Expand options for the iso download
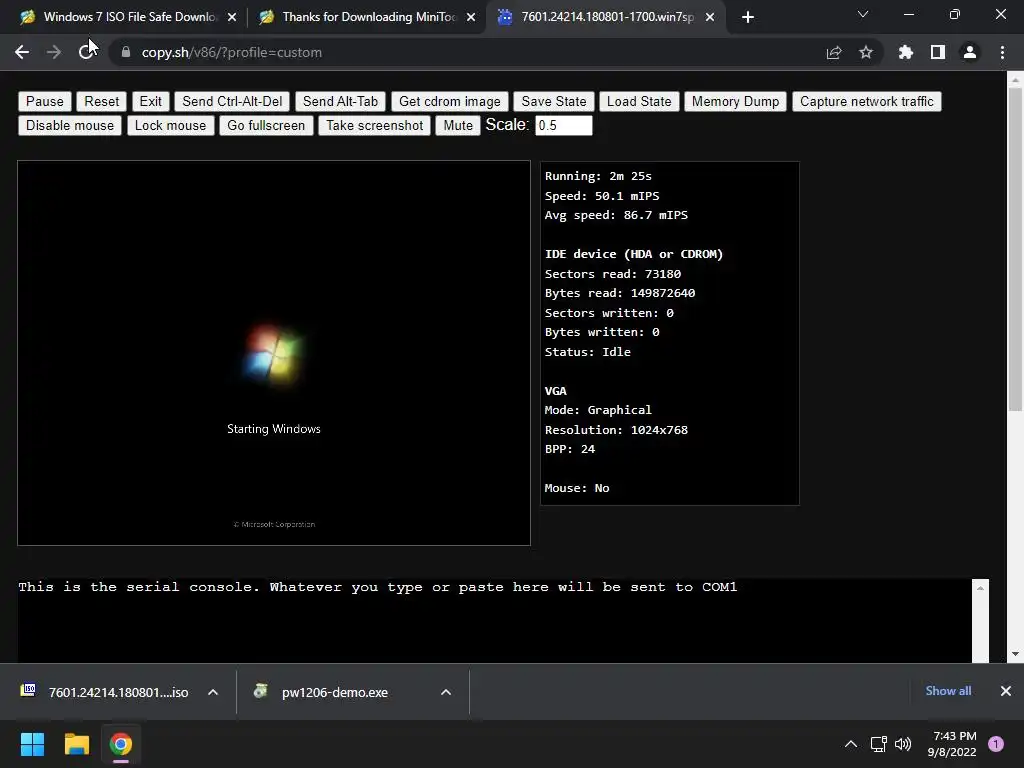Image resolution: width=1024 pixels, height=768 pixels. point(213,692)
